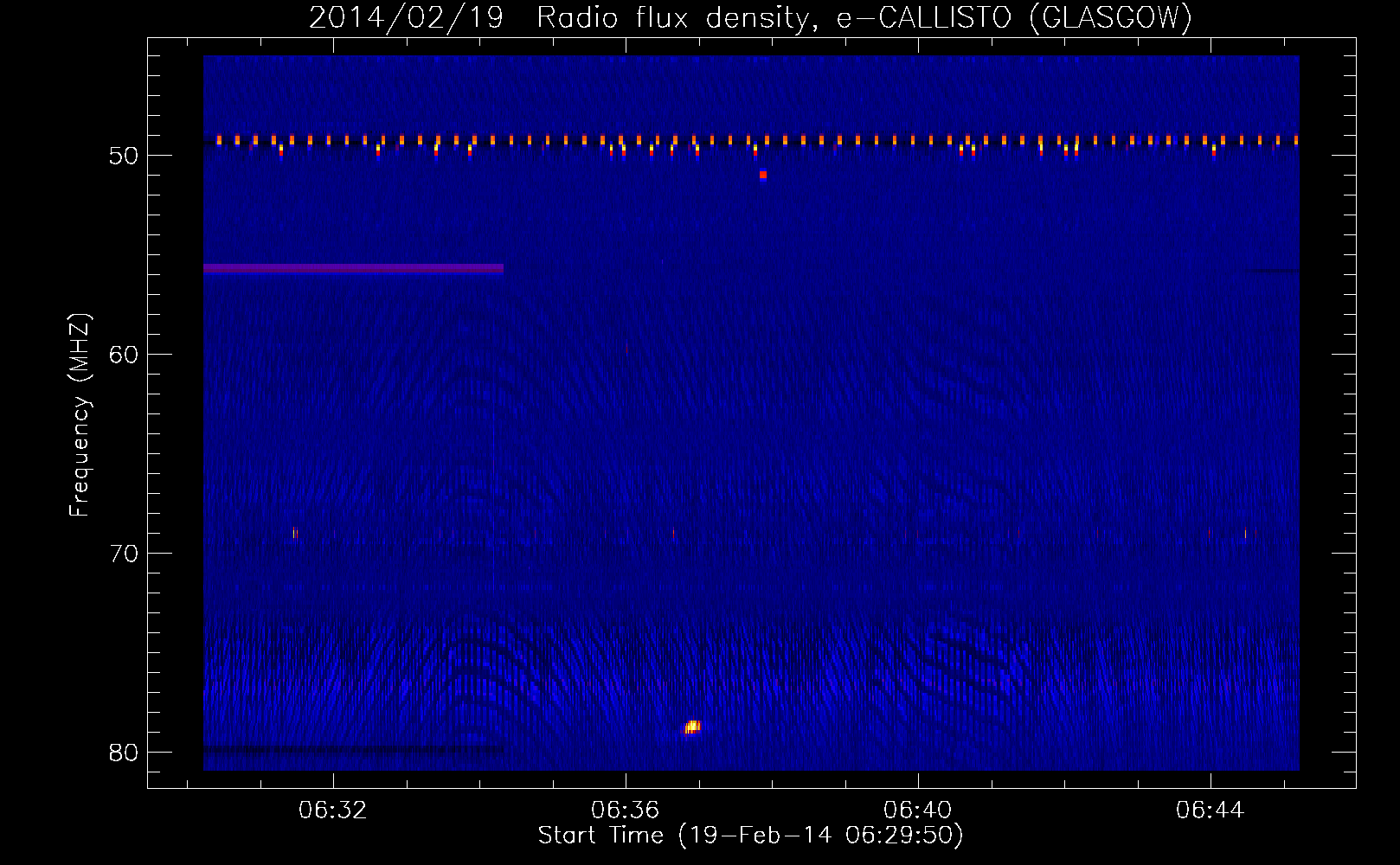Click the plot title "2014/02/19 Radio flux density, e-CALLISTO (GLASGOW)"
This screenshot has width=1400, height=865.
click(750, 17)
